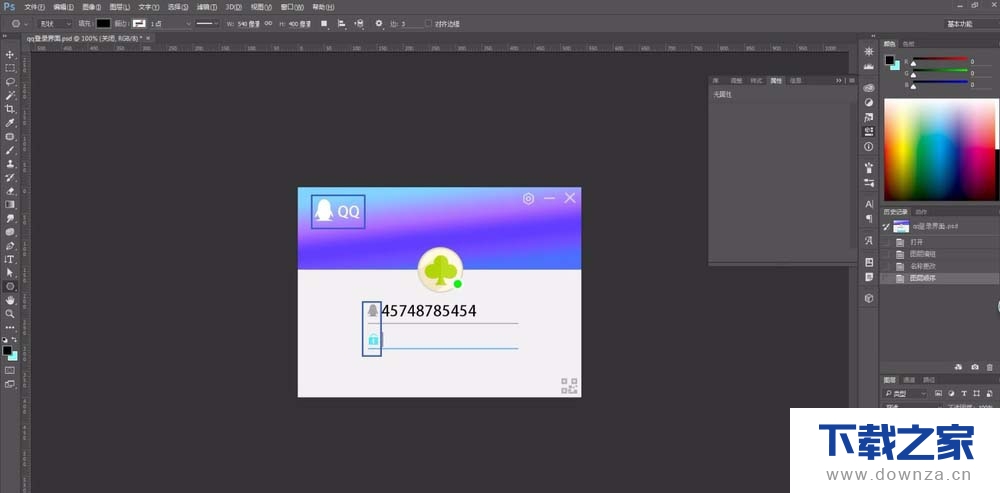Image resolution: width=1000 pixels, height=493 pixels.
Task: Open the Properties panel flyout menu
Action: pos(852,80)
